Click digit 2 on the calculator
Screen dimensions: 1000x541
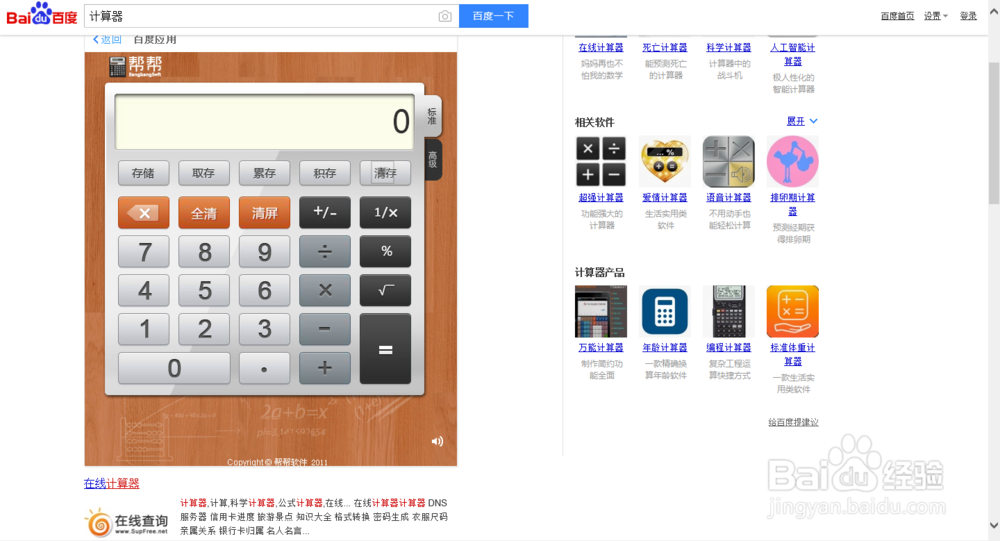coord(203,329)
